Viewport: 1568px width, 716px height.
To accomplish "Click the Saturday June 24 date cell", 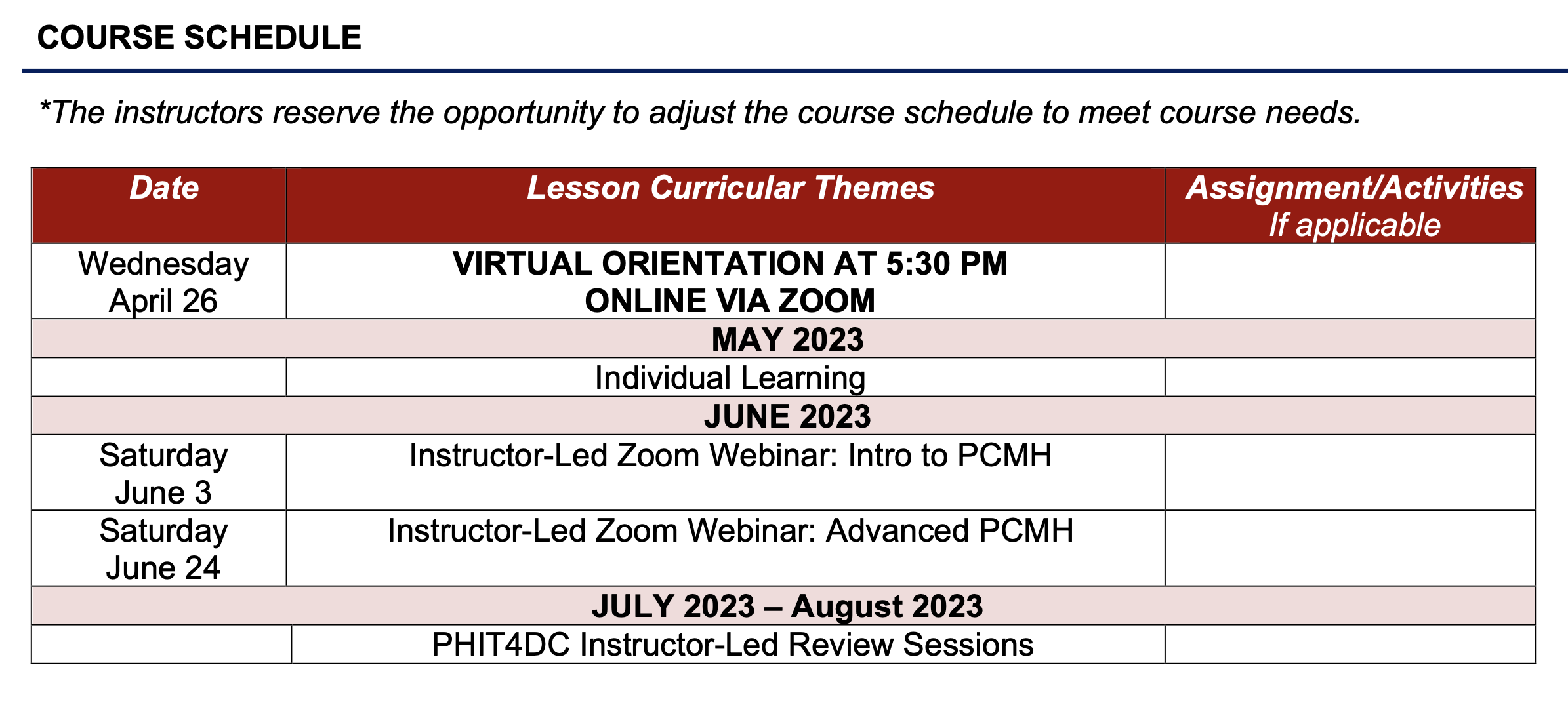I will point(163,549).
